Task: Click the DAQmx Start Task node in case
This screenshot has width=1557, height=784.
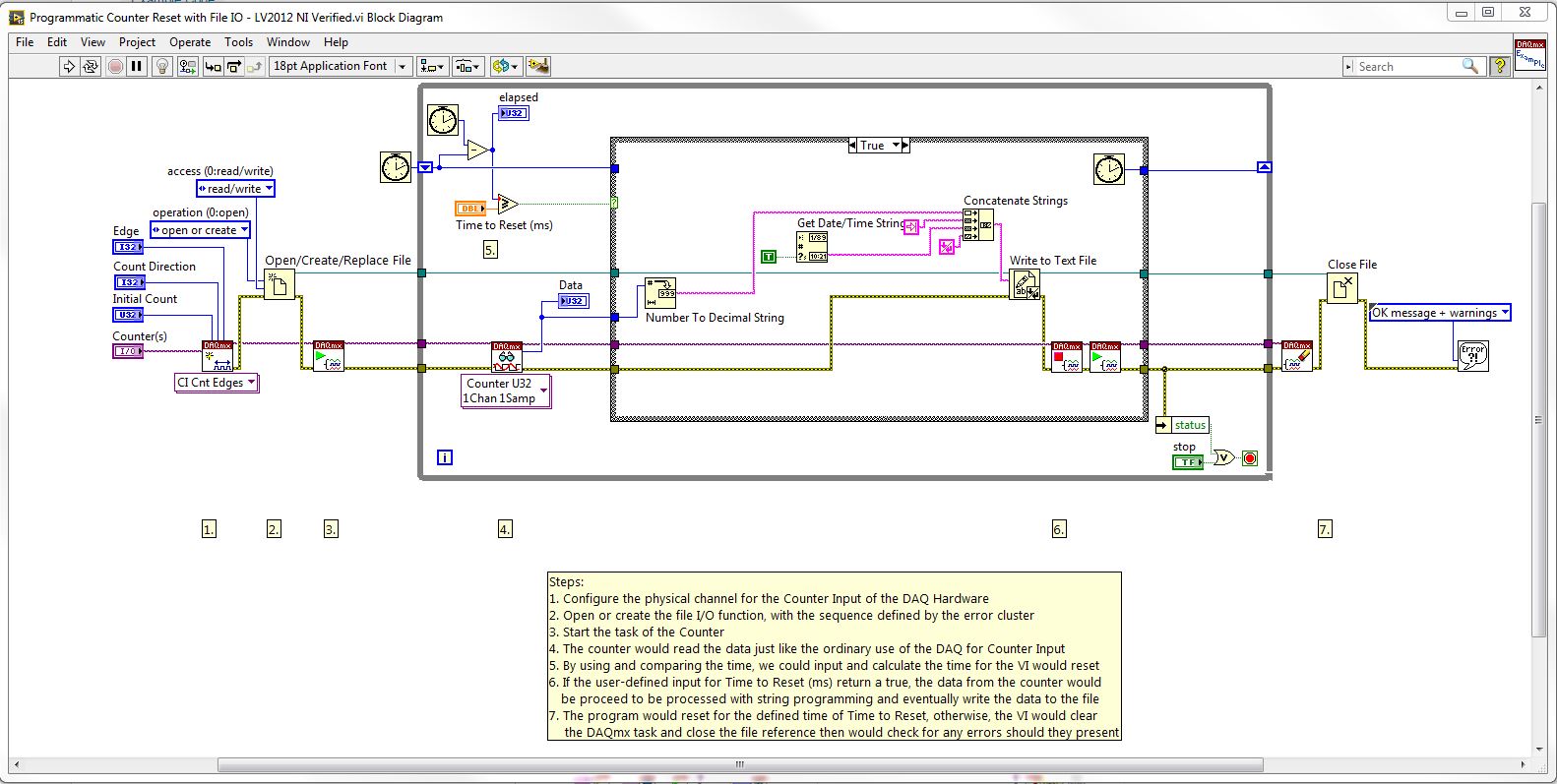Action: 1105,356
